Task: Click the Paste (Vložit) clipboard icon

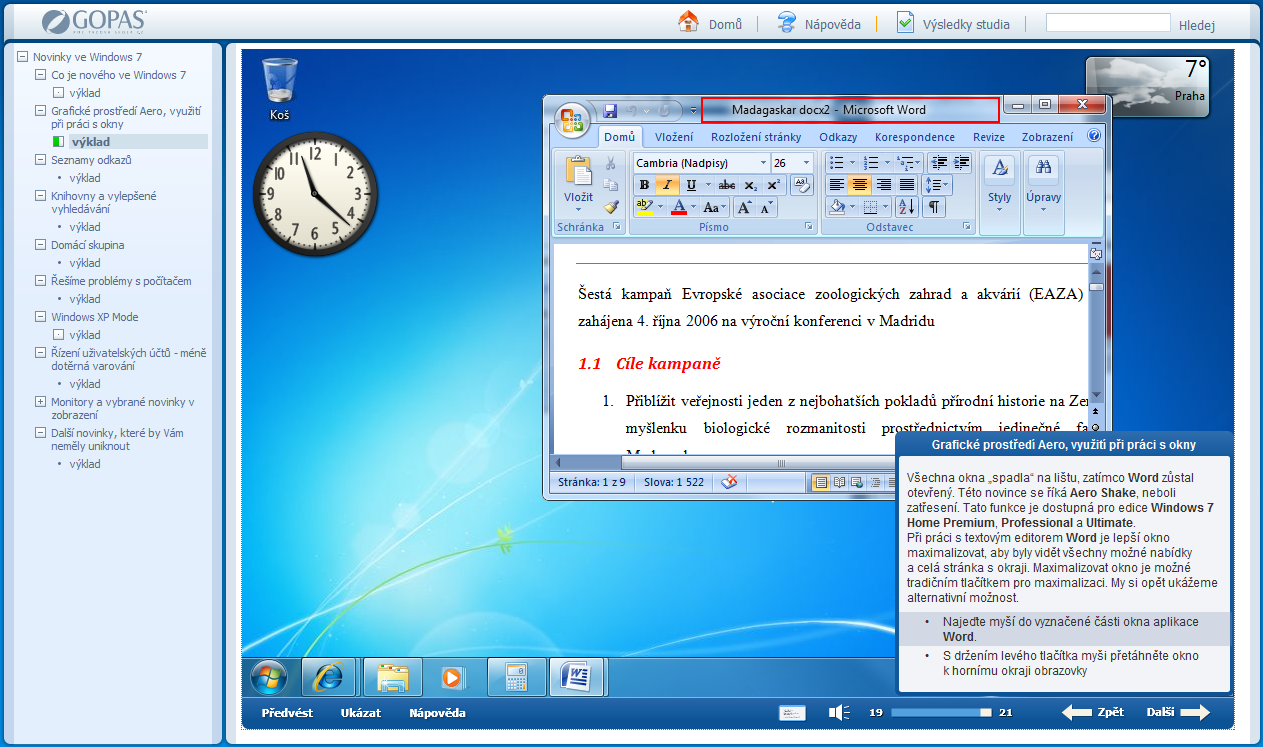Action: (578, 172)
